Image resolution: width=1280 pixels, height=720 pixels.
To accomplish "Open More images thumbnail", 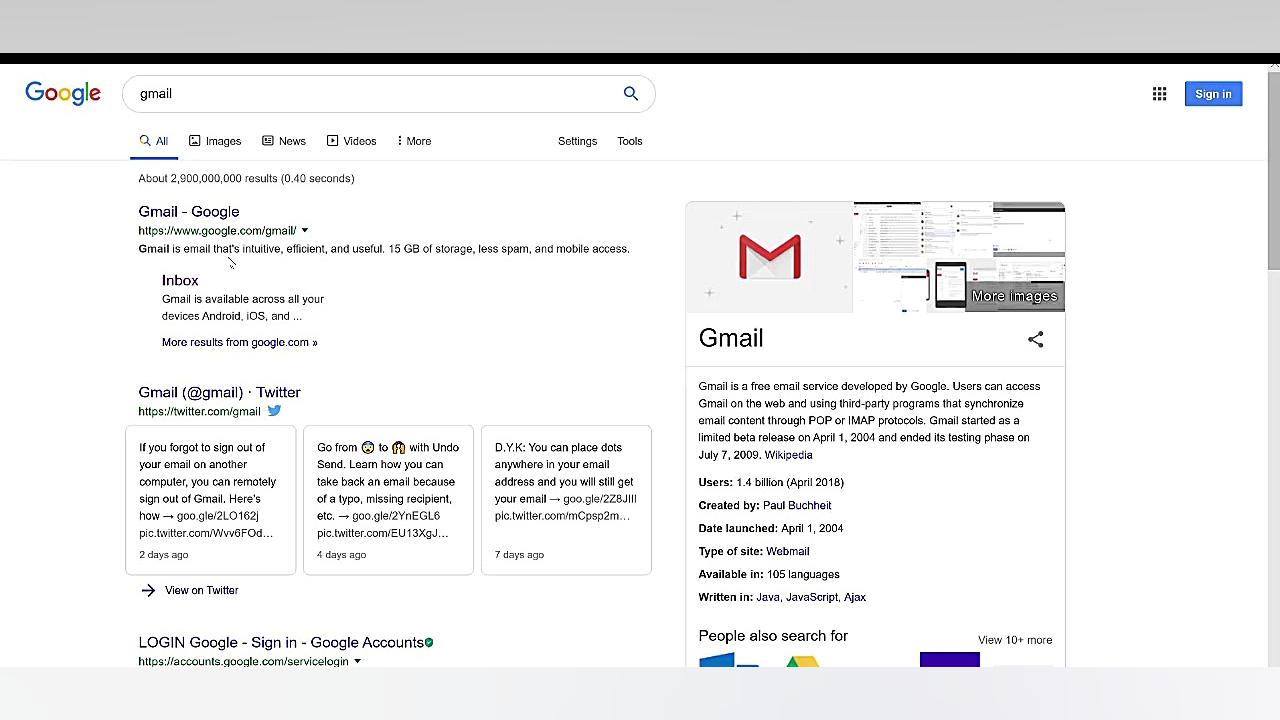I will pos(1014,296).
